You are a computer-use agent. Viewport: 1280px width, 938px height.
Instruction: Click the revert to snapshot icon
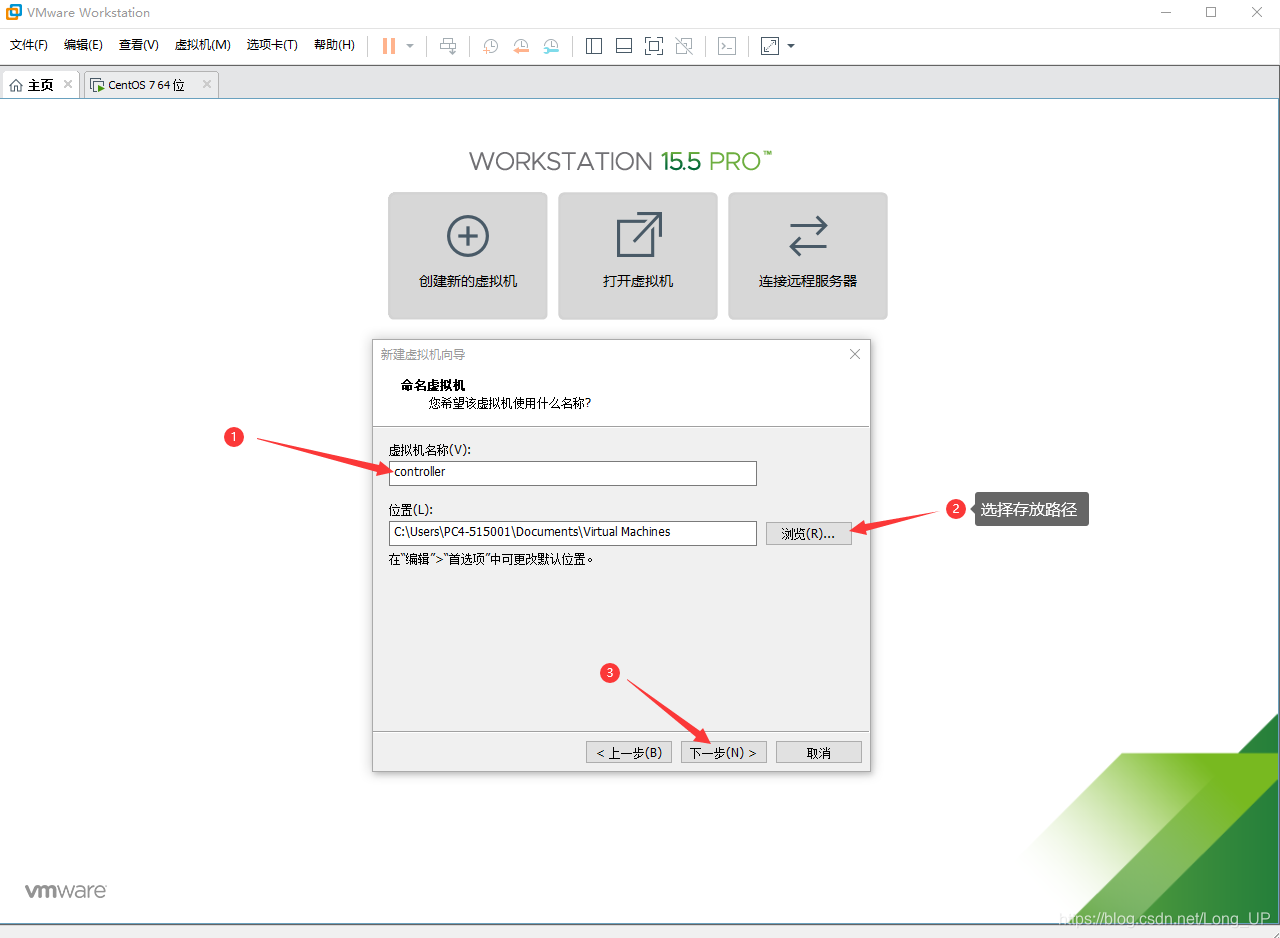tap(521, 46)
